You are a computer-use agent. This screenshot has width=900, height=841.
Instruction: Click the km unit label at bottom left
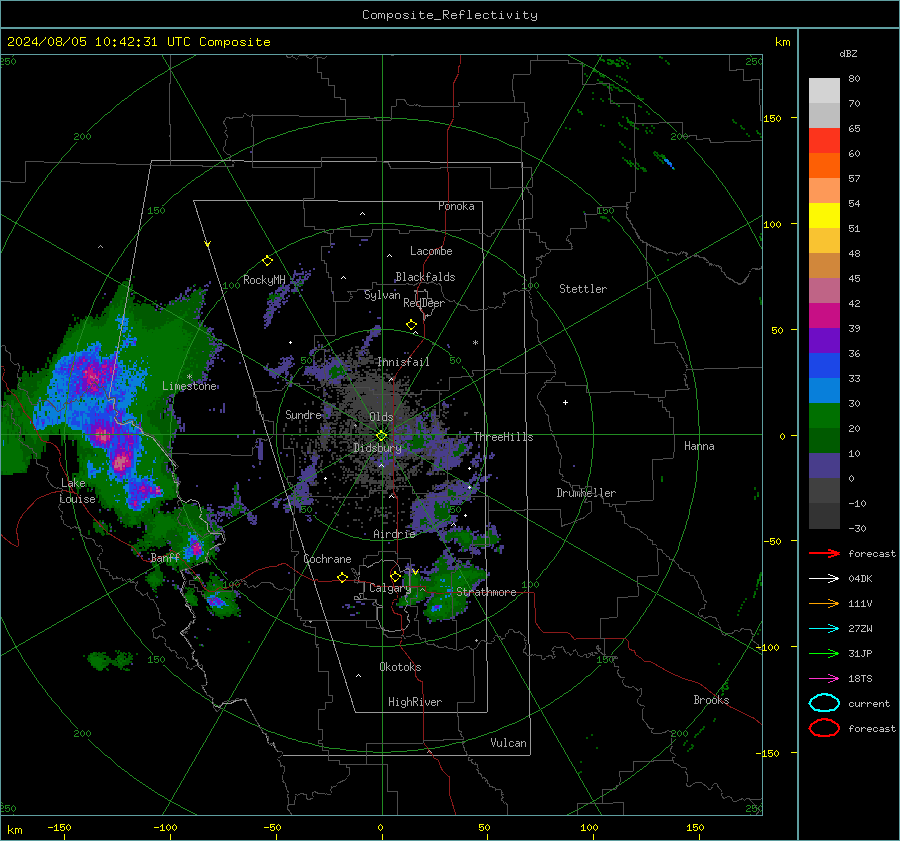(x=14, y=830)
